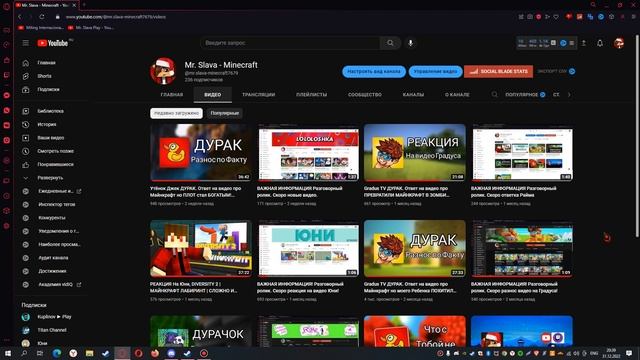Screen dimensions: 640x360
Task: Open Библиотека in the sidebar
Action: pos(50,111)
